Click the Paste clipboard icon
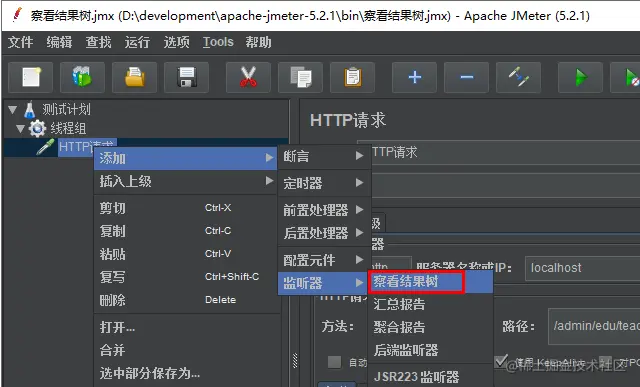This screenshot has height=387, width=640. tap(353, 77)
